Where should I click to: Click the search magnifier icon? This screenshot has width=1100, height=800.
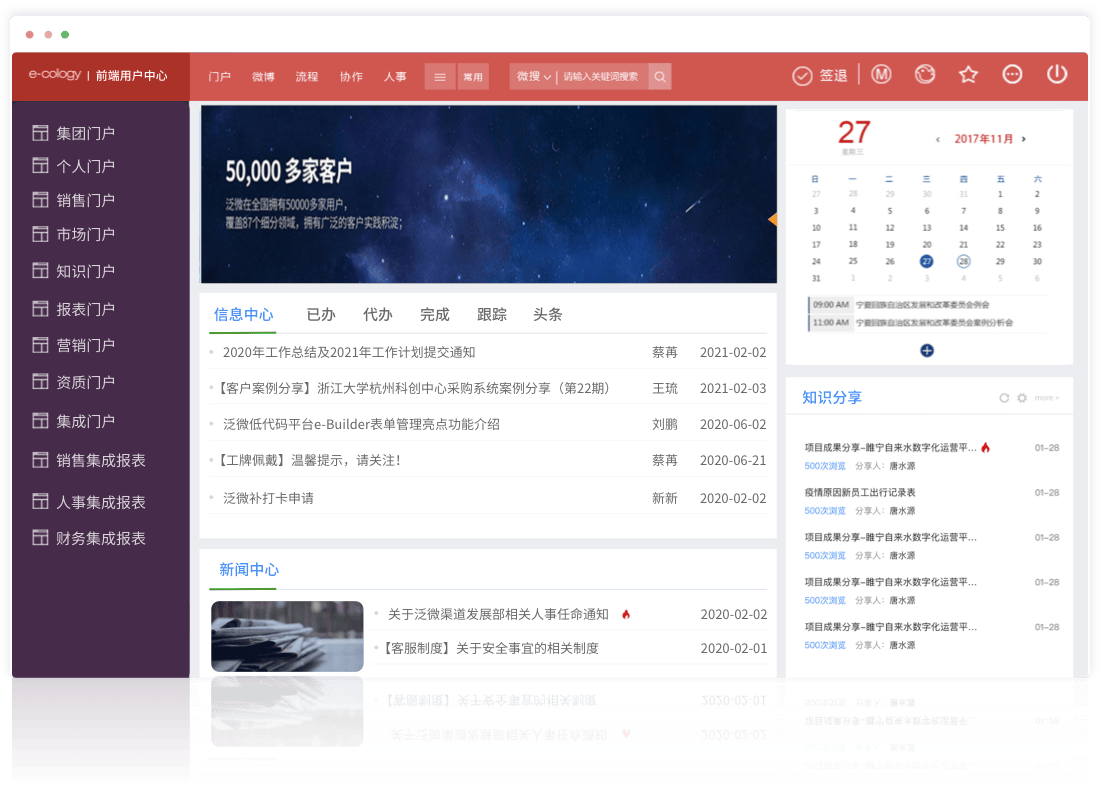pos(660,77)
